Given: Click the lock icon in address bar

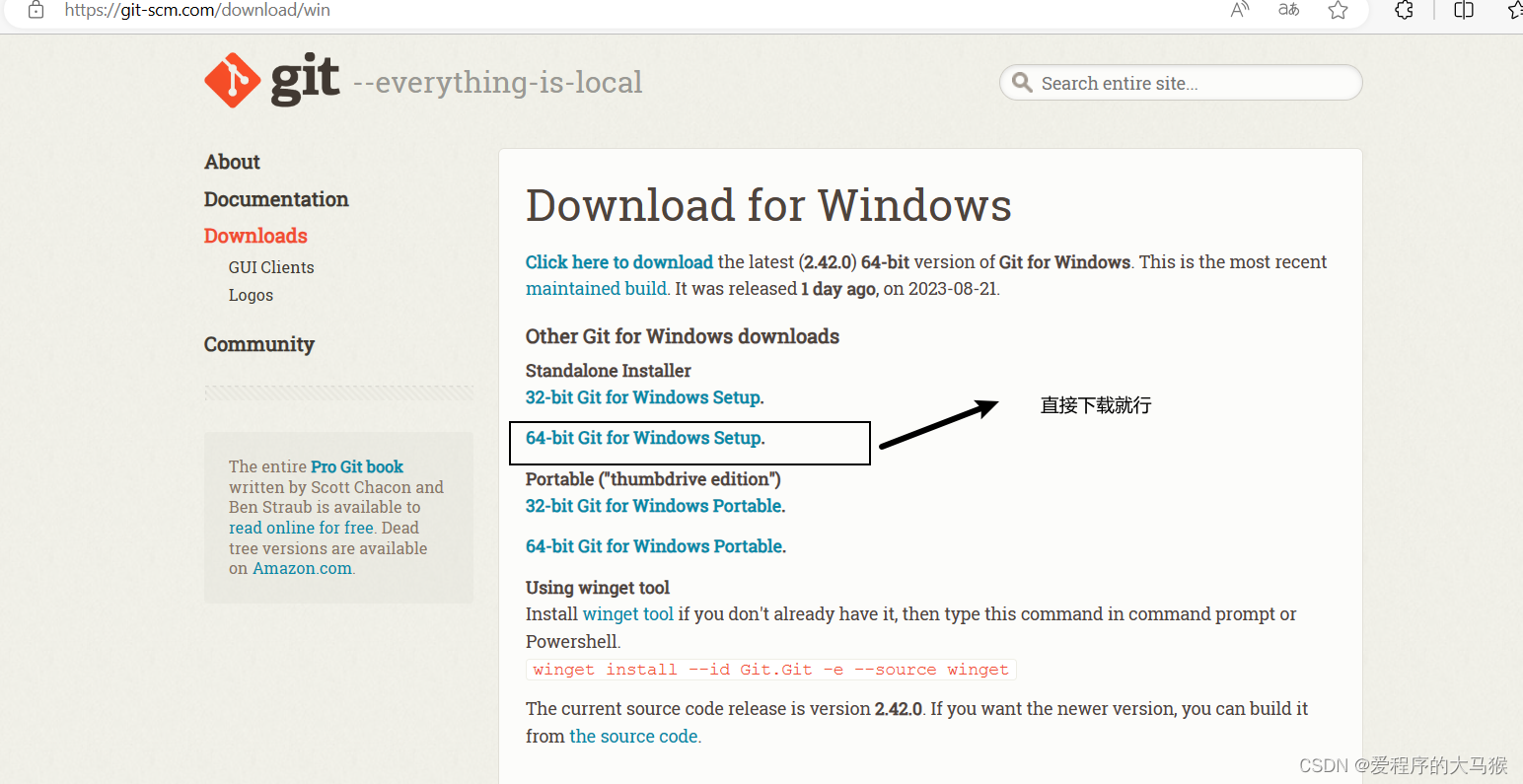Looking at the screenshot, I should [x=36, y=11].
